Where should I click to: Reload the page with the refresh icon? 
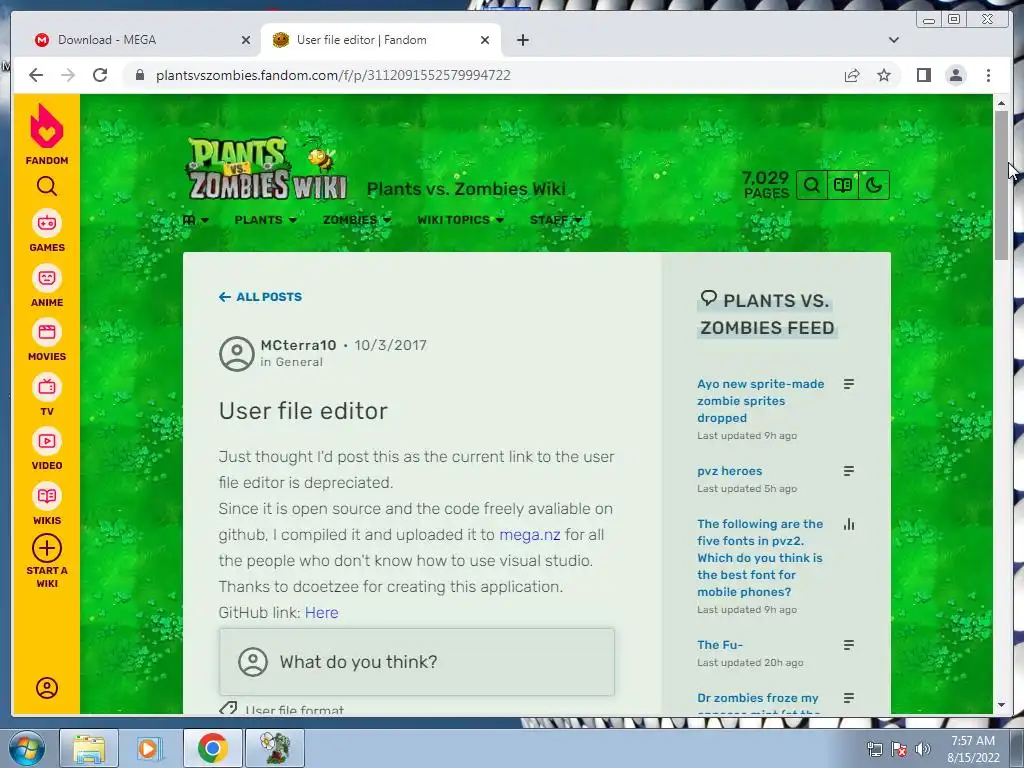pyautogui.click(x=100, y=75)
